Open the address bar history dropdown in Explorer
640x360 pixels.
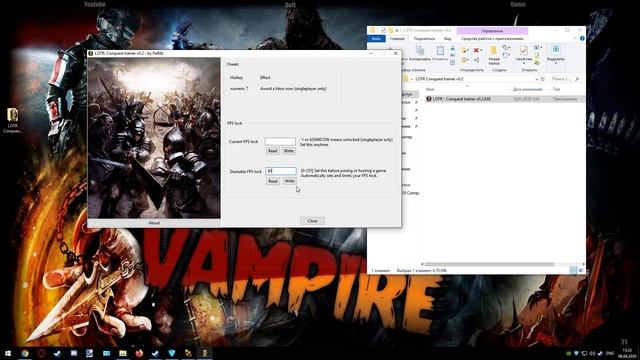point(536,79)
